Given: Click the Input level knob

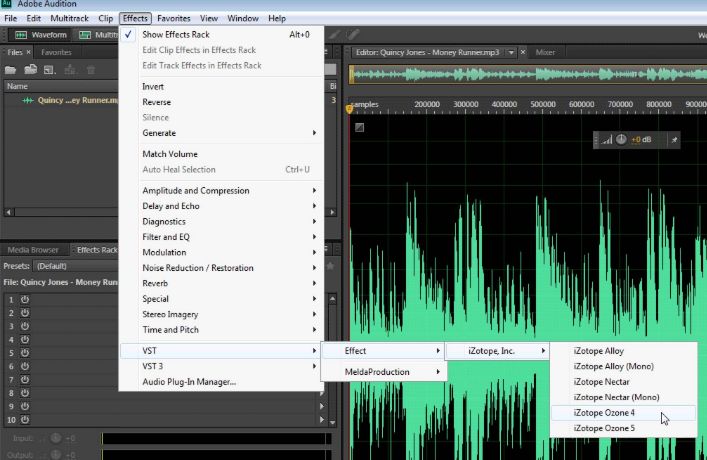Looking at the screenshot, I should (56, 438).
